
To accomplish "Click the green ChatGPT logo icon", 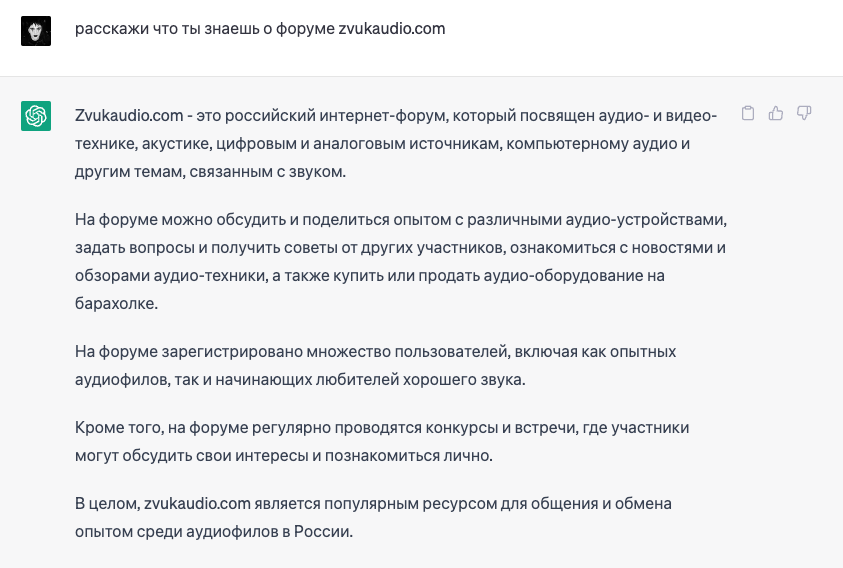I will point(36,116).
